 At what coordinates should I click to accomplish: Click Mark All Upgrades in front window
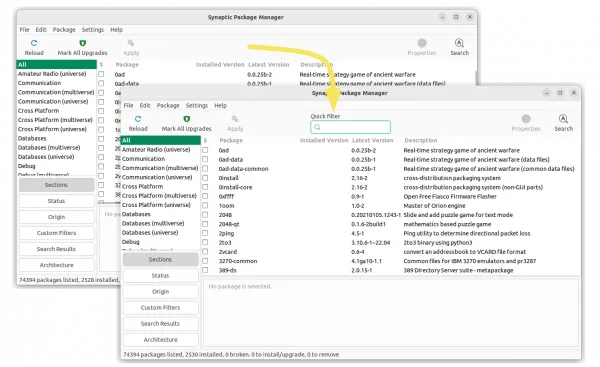tap(186, 124)
